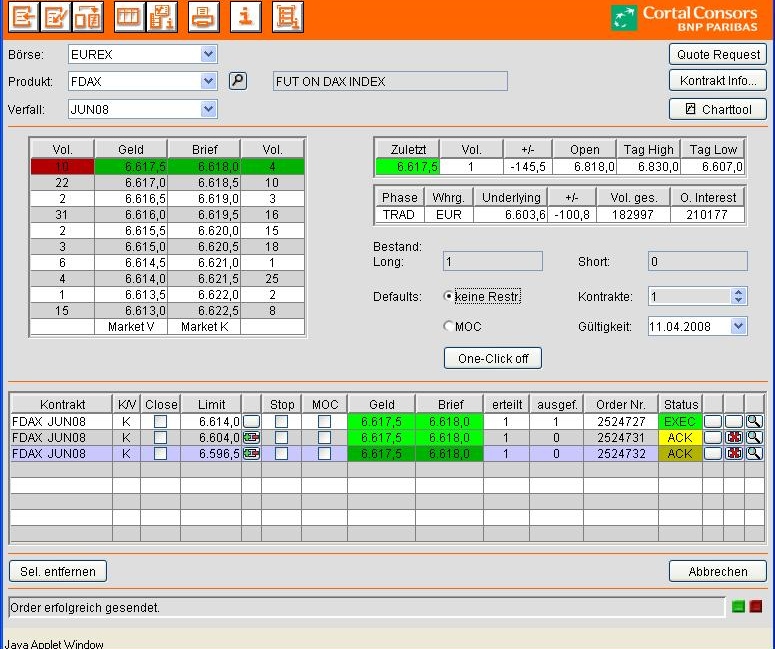Viewport: 775px width, 649px height.
Task: Tick the Close checkbox for limit 6.604,0 order
Action: [161, 437]
